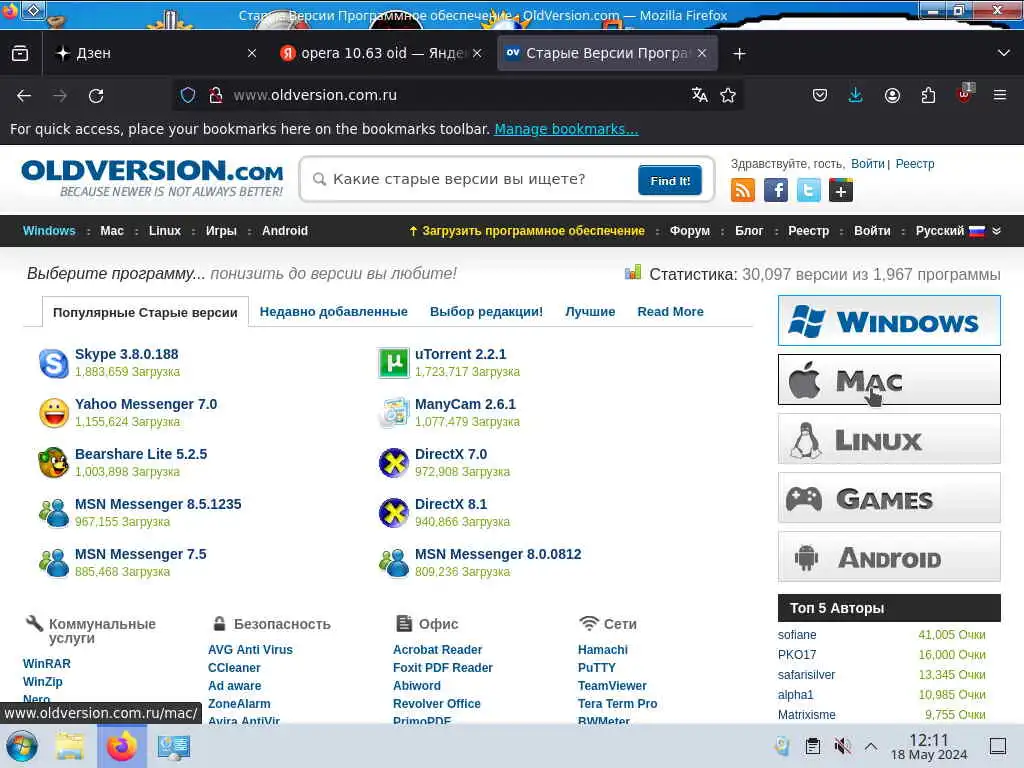Open the extensions puzzle icon

tap(928, 95)
